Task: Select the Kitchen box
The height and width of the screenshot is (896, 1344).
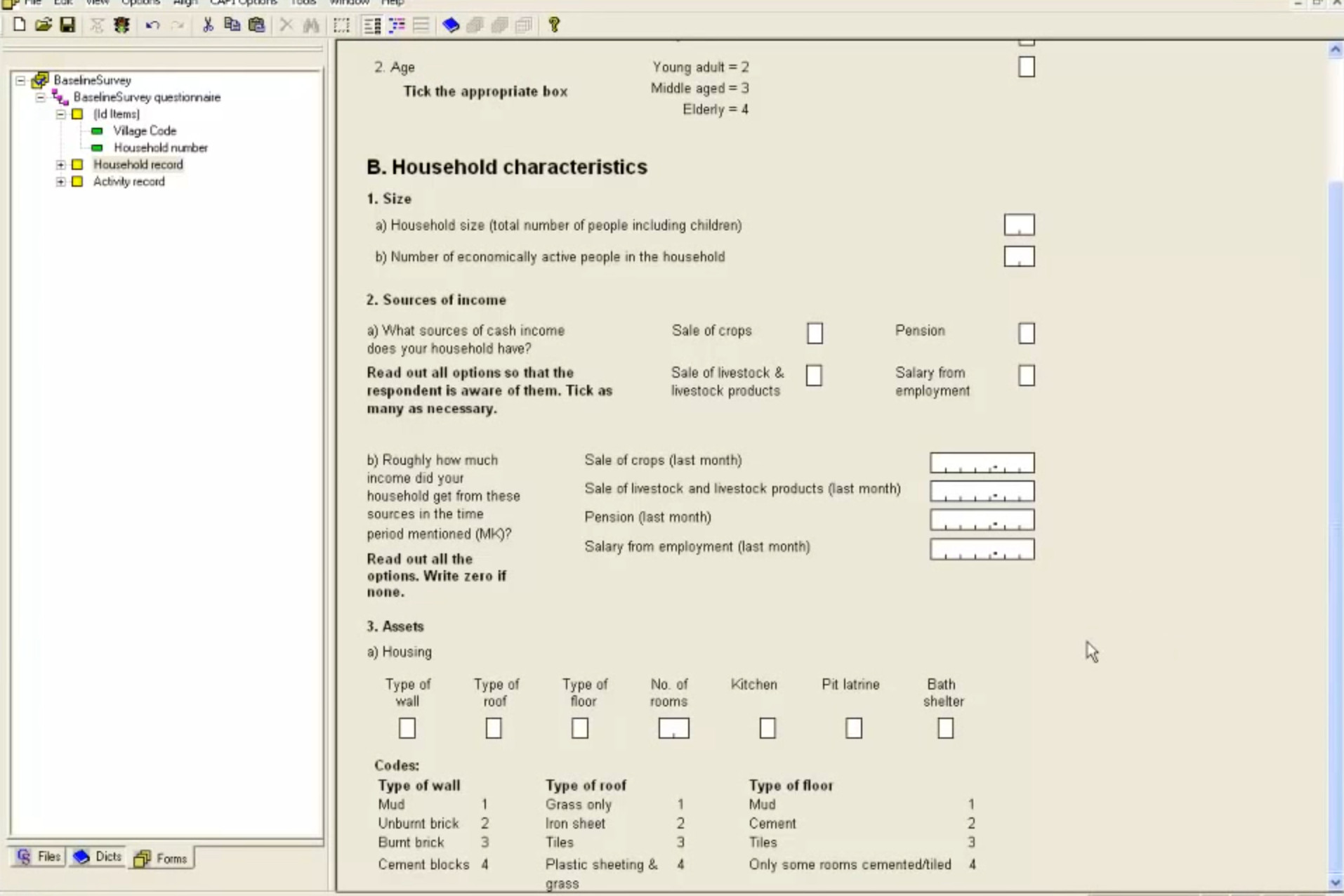Action: (767, 728)
